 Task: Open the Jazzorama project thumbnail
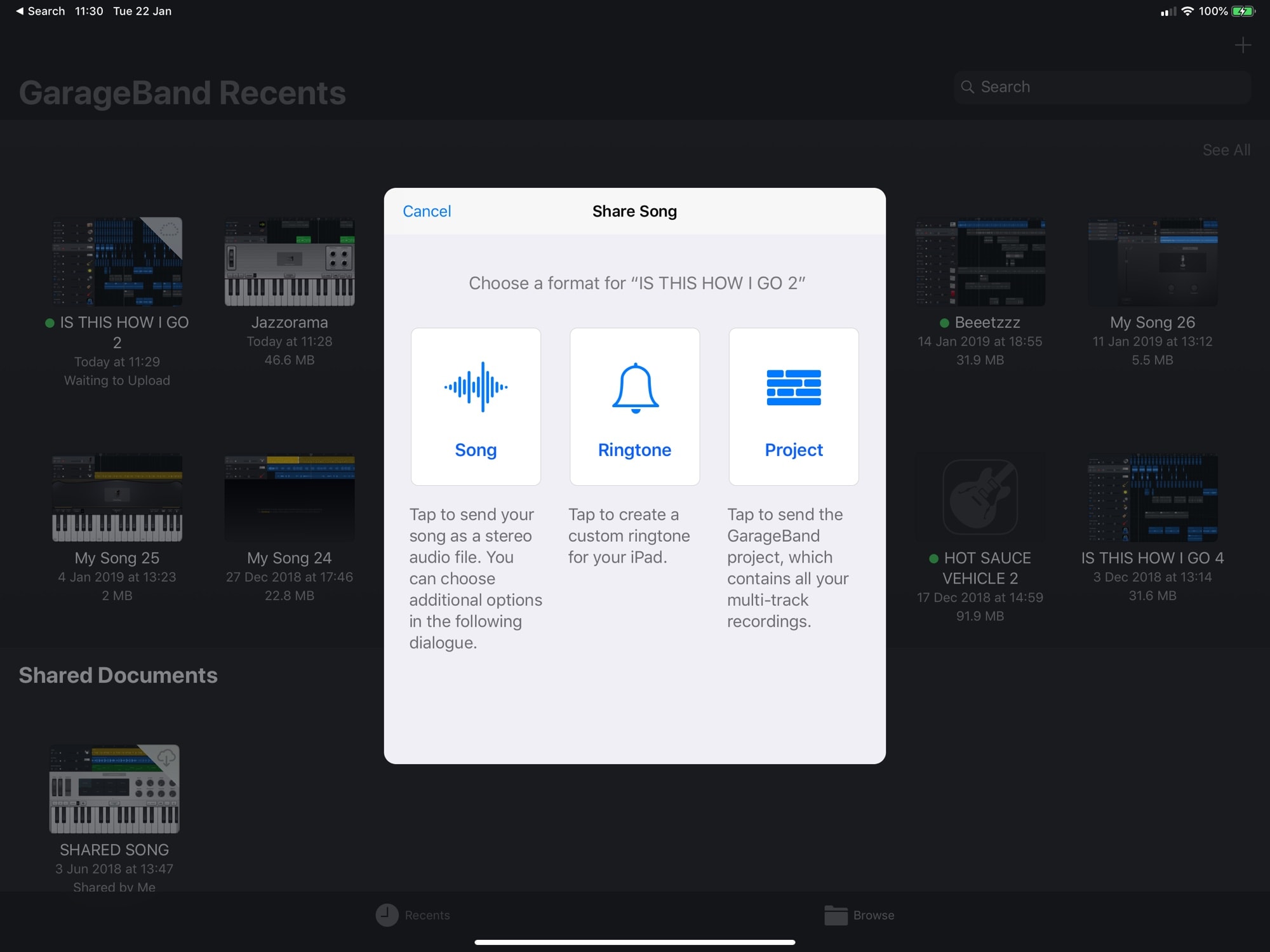tap(289, 262)
